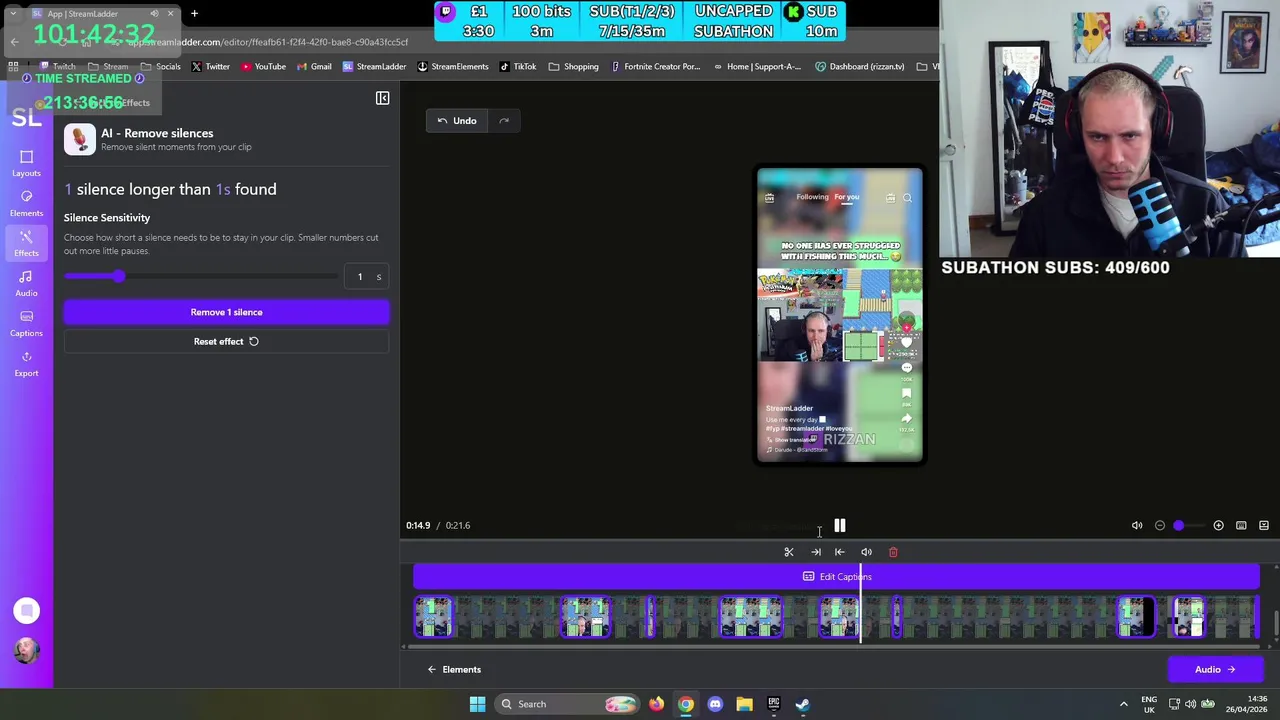Open the Audio sidebar section
The height and width of the screenshot is (720, 1280).
point(26,283)
